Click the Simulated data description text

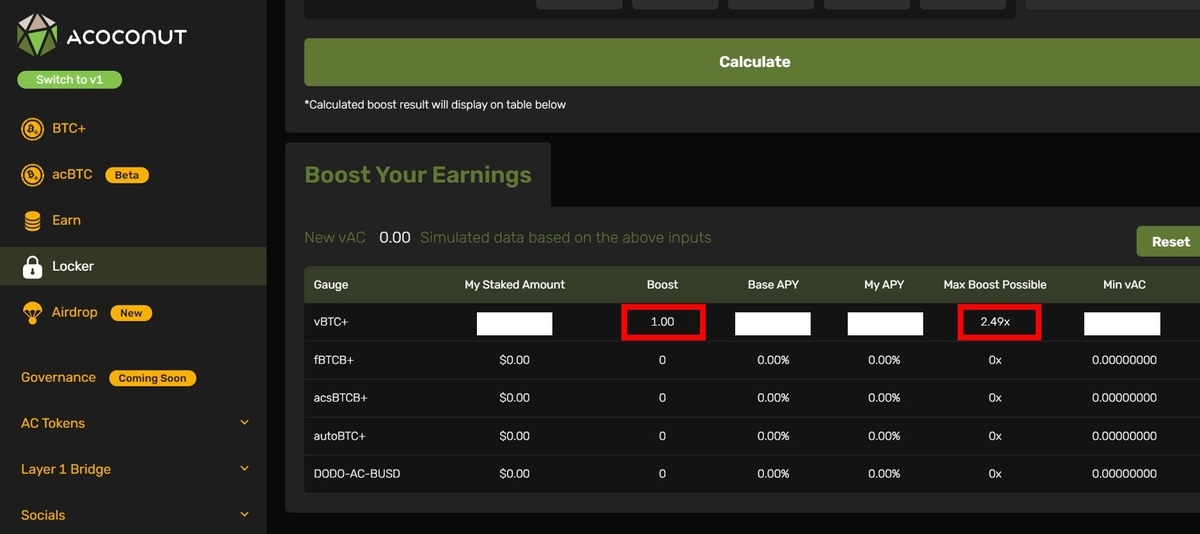[x=566, y=238]
